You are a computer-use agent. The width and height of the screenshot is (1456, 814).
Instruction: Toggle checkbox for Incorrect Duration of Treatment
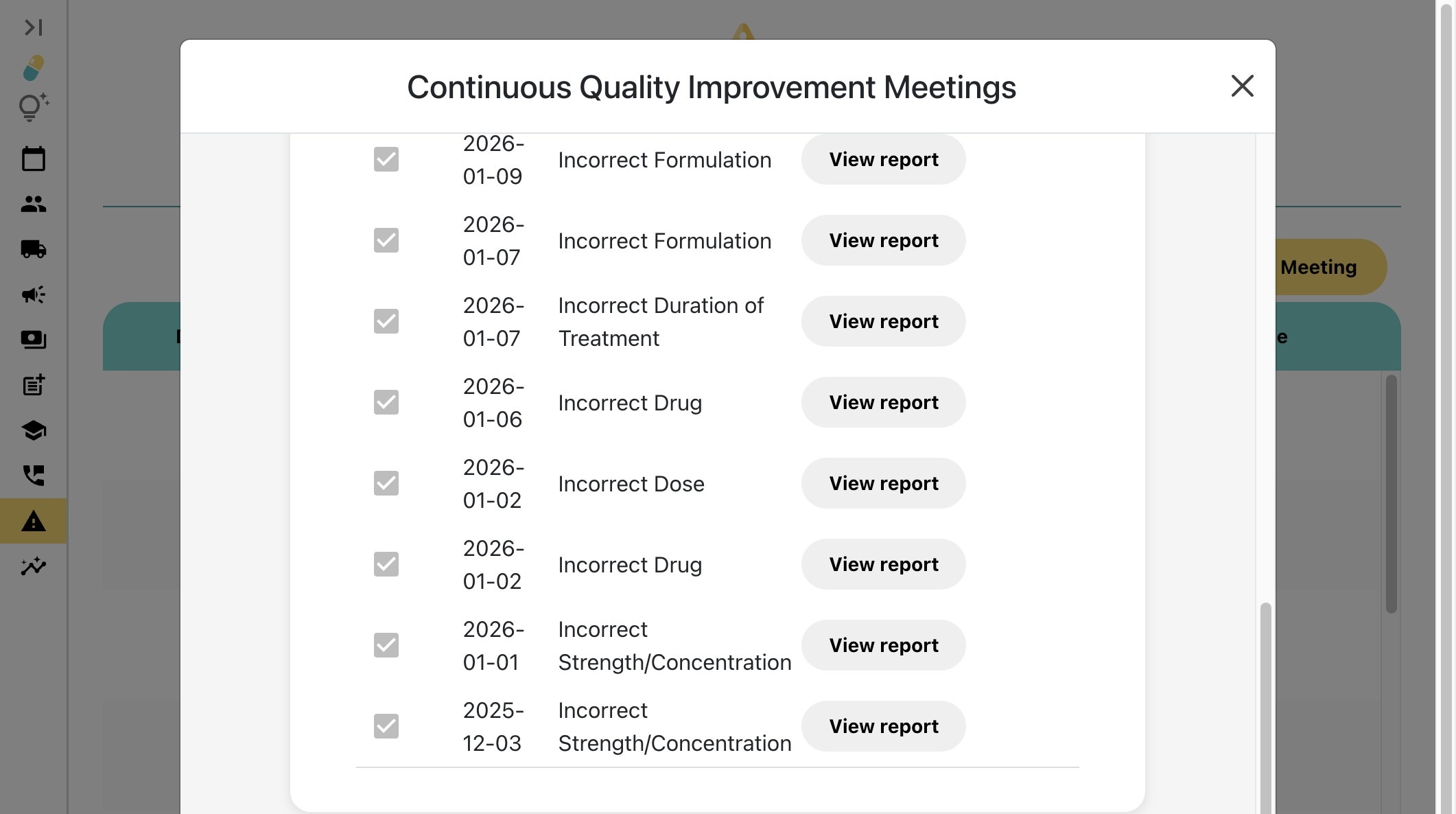point(386,321)
